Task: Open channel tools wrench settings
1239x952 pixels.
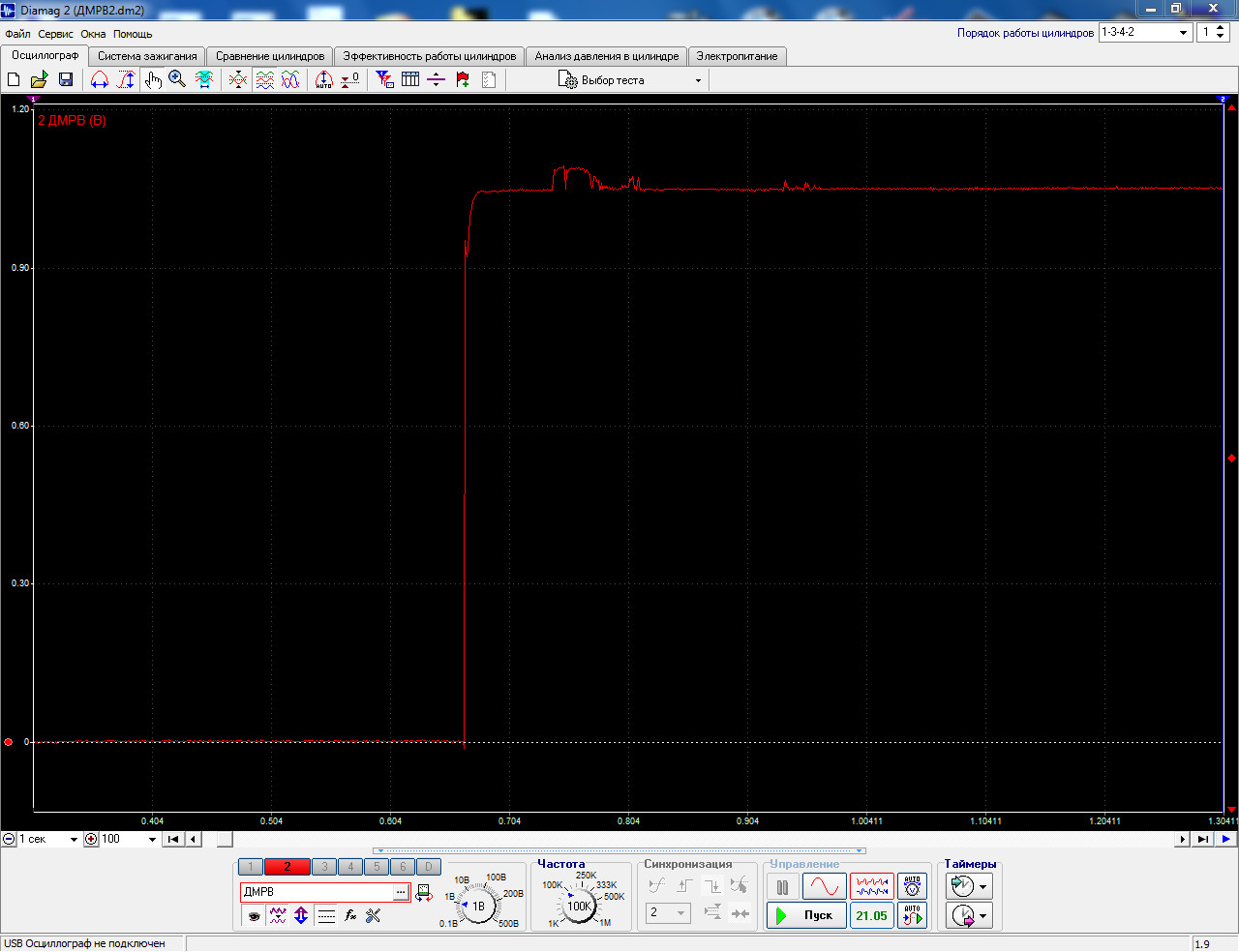Action: (374, 915)
